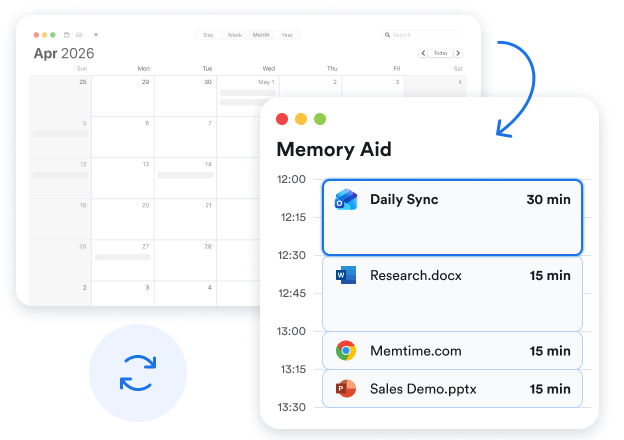
Task: Open the Research.docx entry
Action: pos(452,294)
